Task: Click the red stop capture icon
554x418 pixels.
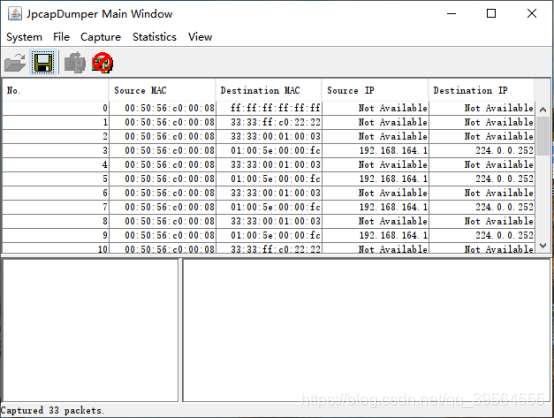Action: tap(102, 63)
